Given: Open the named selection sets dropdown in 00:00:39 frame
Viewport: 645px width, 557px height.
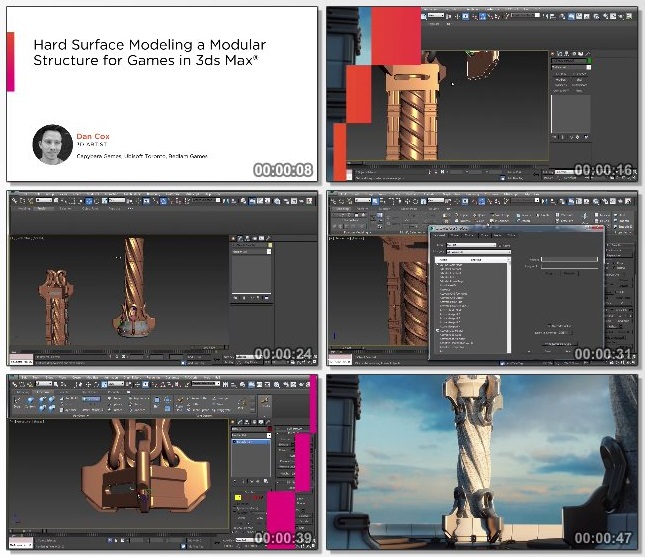Looking at the screenshot, I should tap(206, 383).
